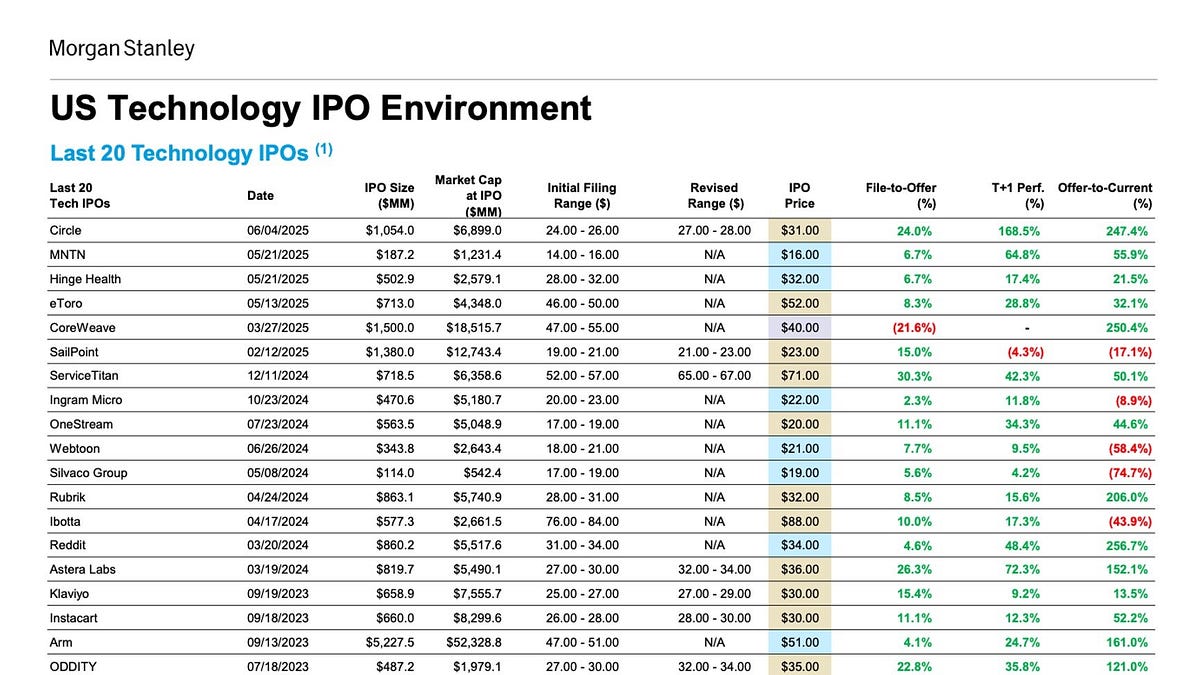
Task: Click Reddit's offer-to-current 256.7%
Action: click(x=1126, y=545)
